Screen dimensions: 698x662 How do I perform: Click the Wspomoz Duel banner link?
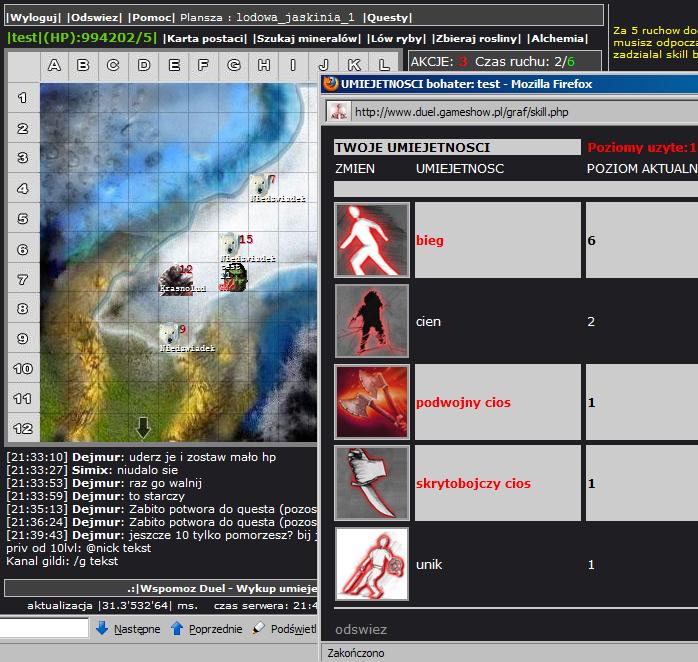point(222,588)
